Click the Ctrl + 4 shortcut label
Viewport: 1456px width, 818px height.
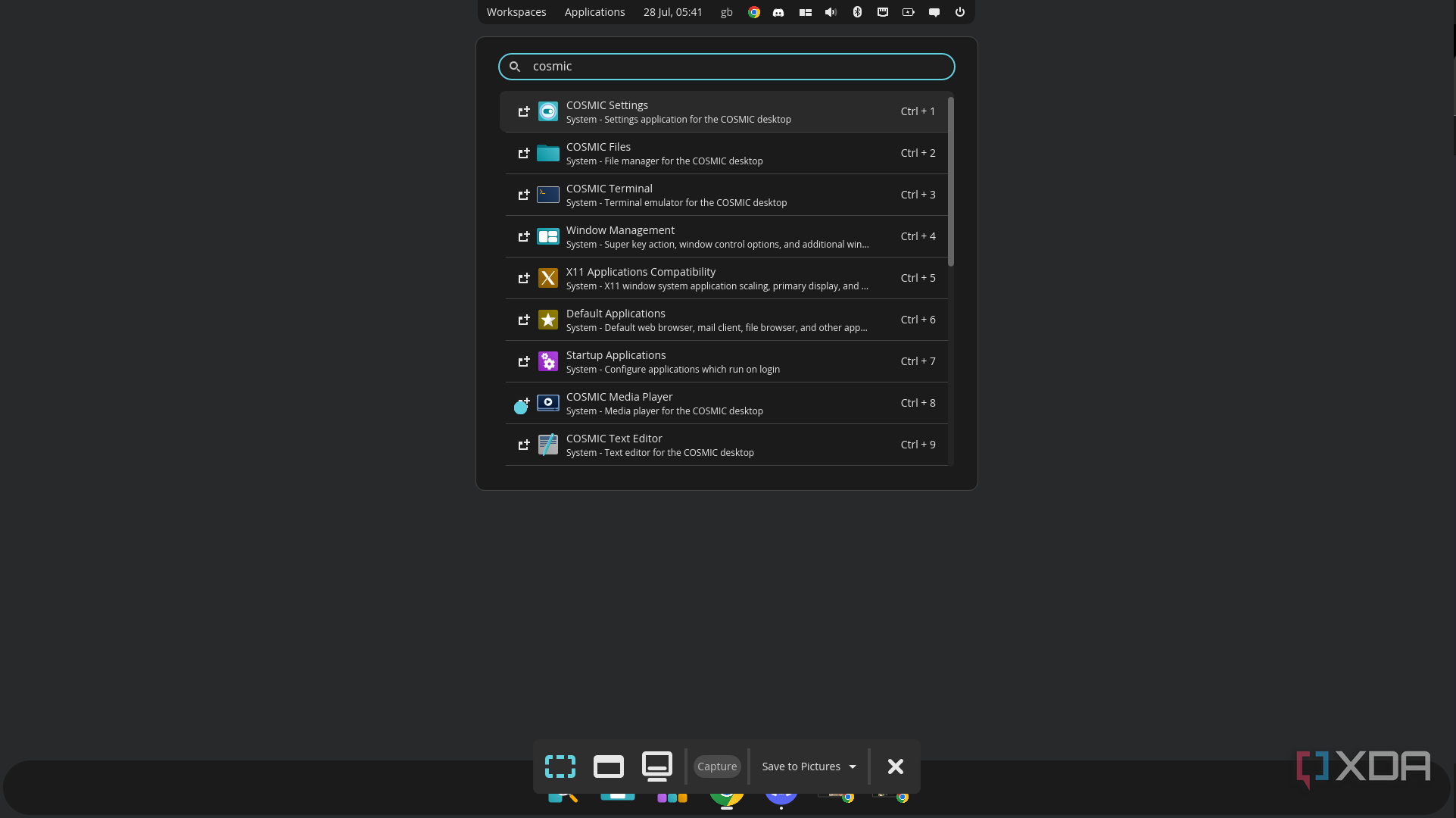[918, 236]
